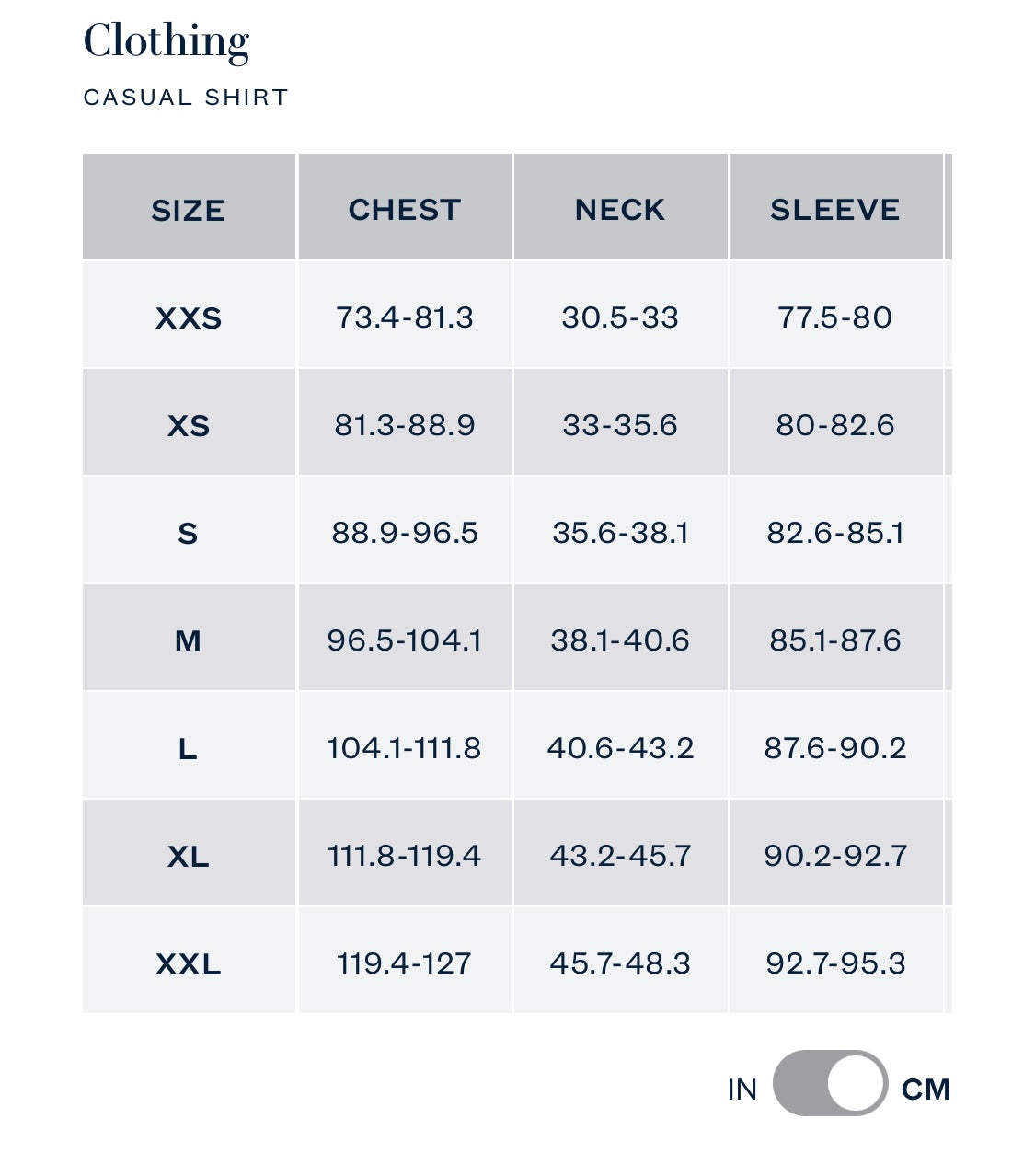
Task: Click chest value 96.5-104.1 for size M
Action: pyautogui.click(x=404, y=640)
